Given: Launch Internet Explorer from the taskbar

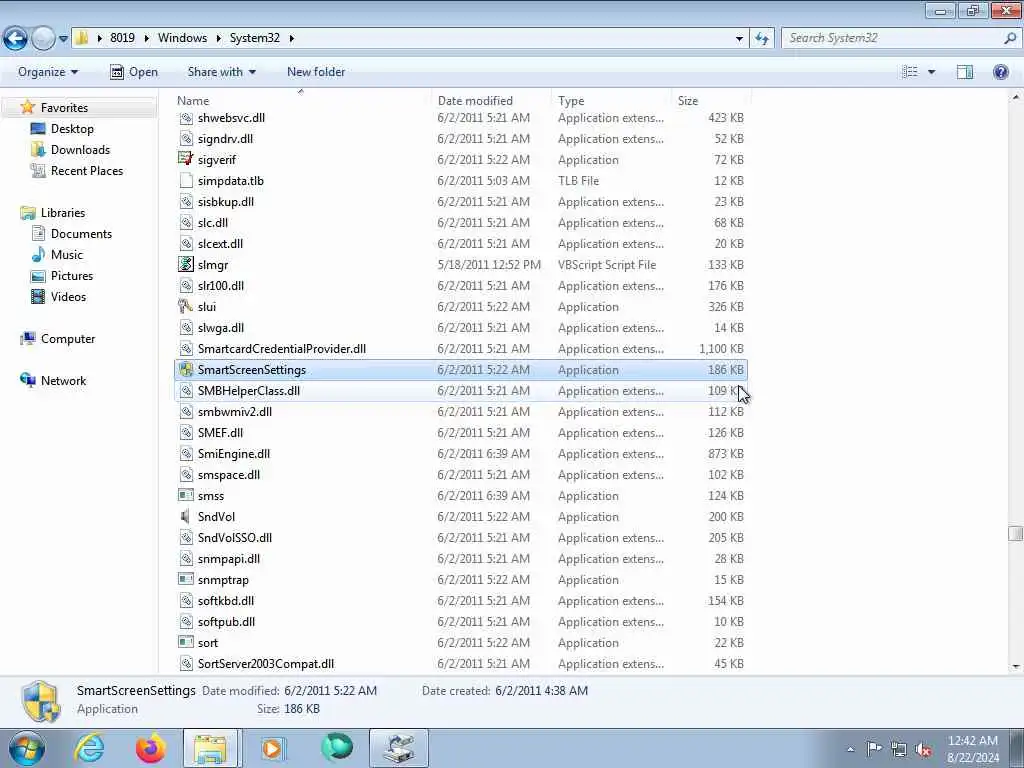Looking at the screenshot, I should point(89,748).
